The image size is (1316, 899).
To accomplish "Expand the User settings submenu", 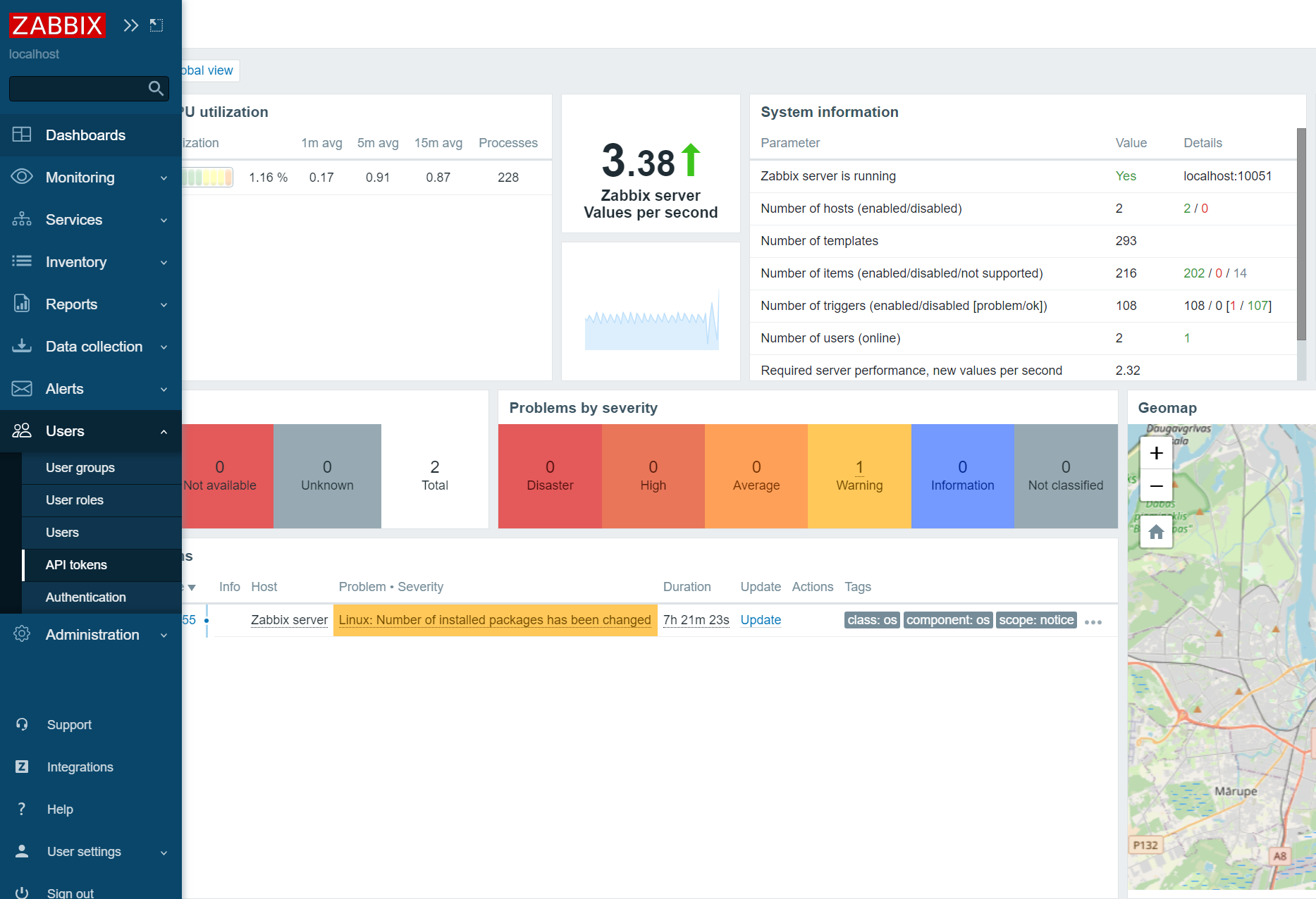I will pyautogui.click(x=164, y=852).
